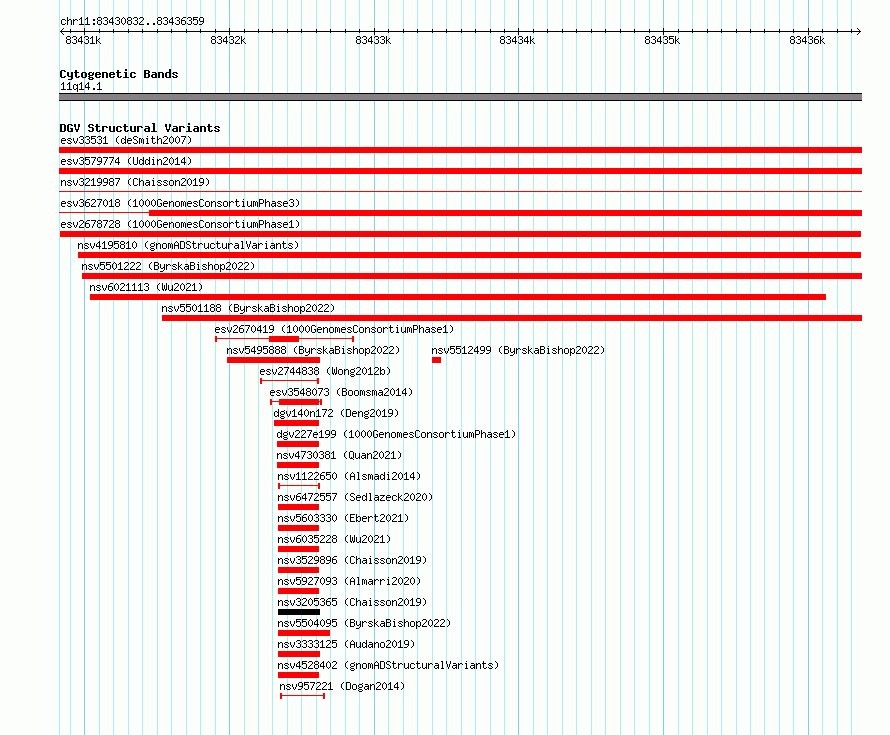Viewport: 890px width, 735px height.
Task: Click the 11q14.1 band label
Action: [x=81, y=86]
